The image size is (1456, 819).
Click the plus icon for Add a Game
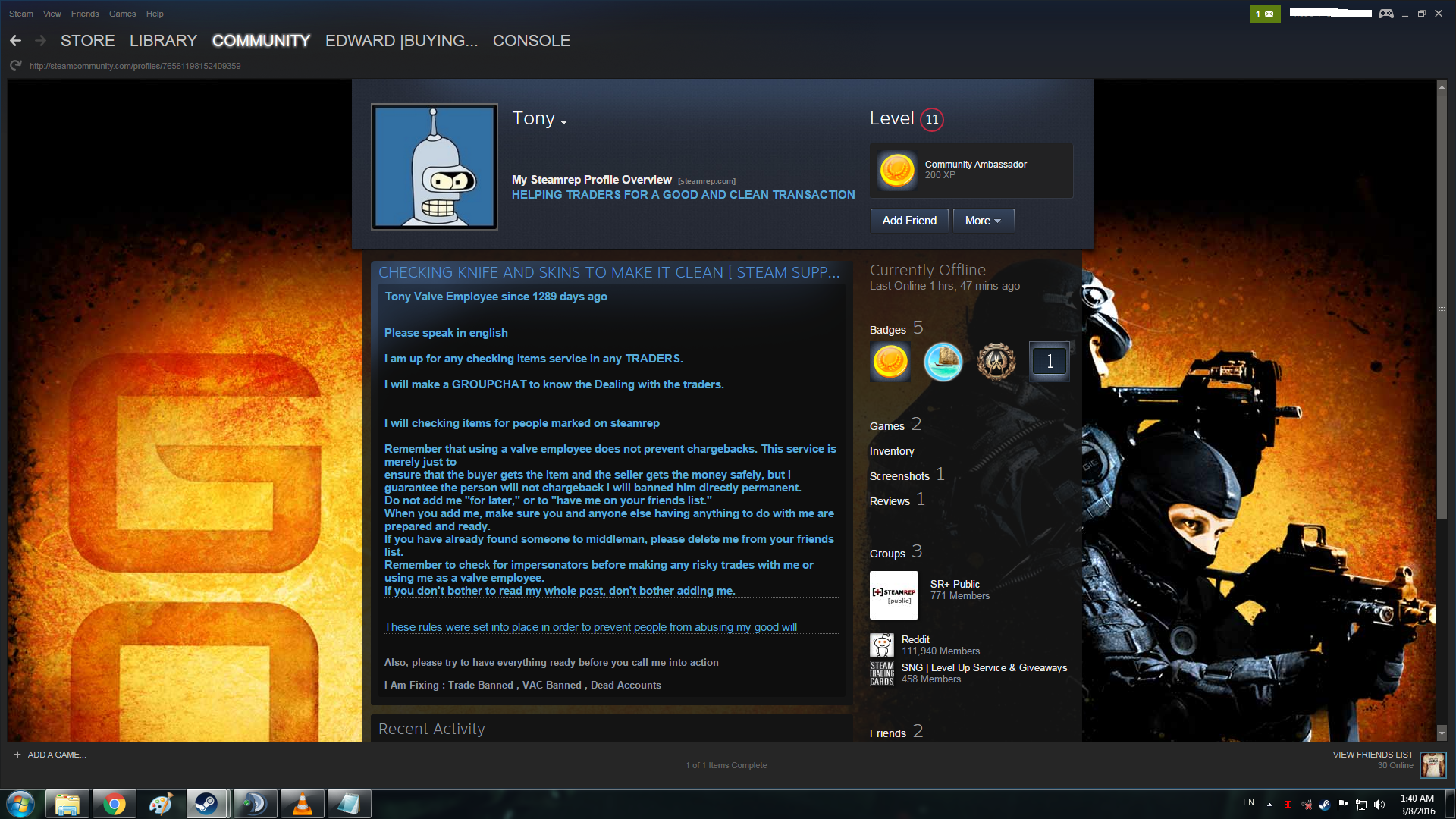pos(17,755)
